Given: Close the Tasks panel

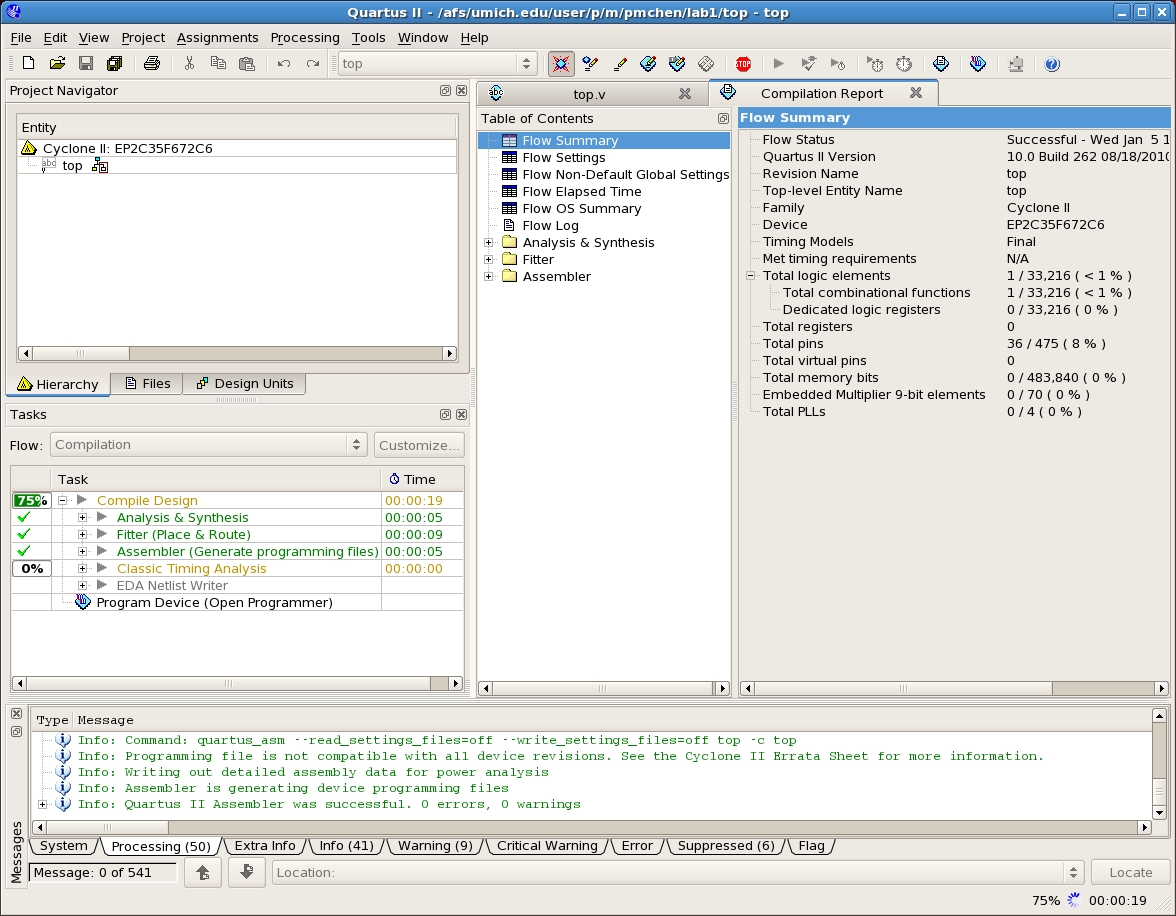Looking at the screenshot, I should 461,415.
